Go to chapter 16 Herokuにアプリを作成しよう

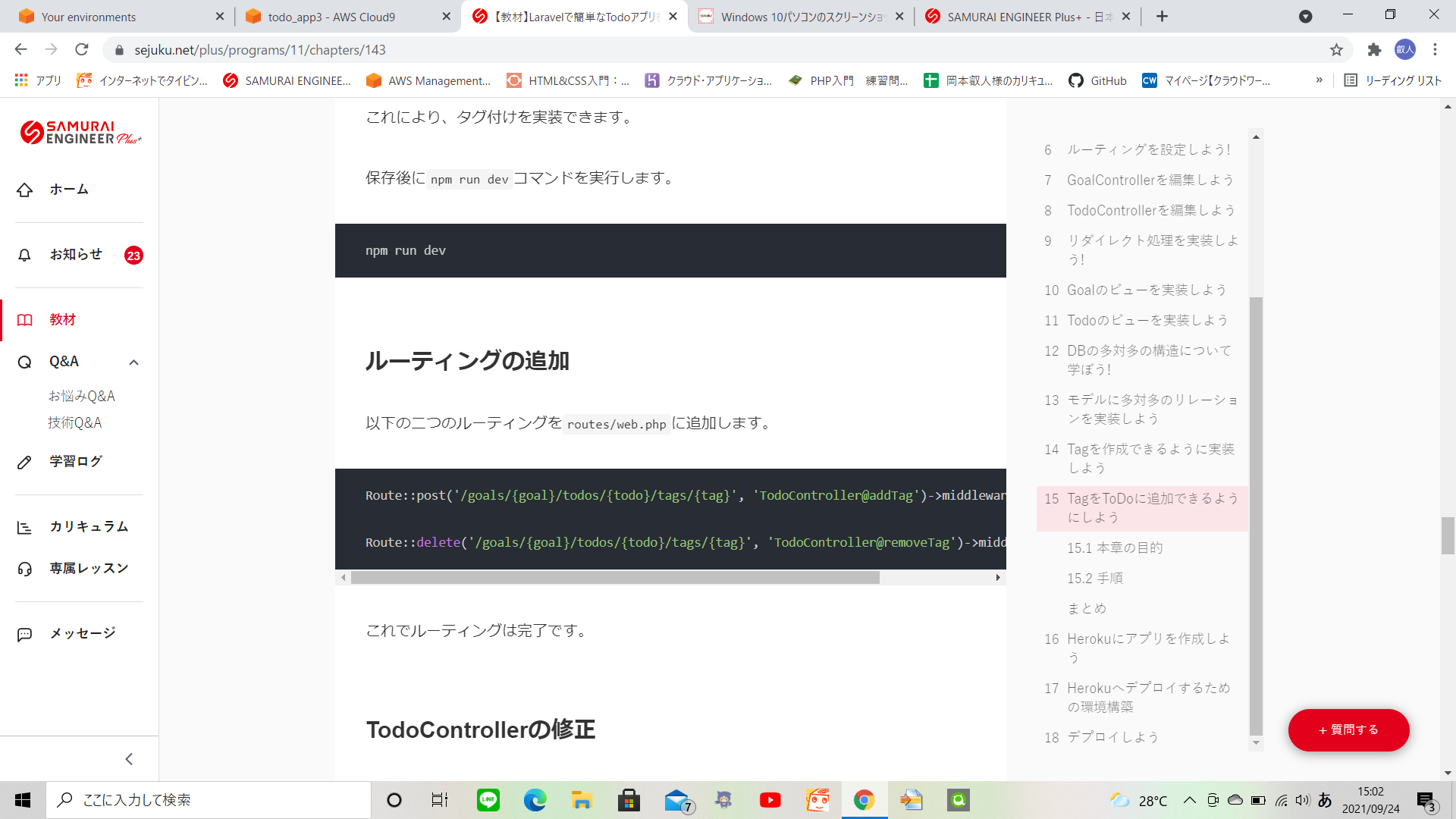(x=1141, y=648)
